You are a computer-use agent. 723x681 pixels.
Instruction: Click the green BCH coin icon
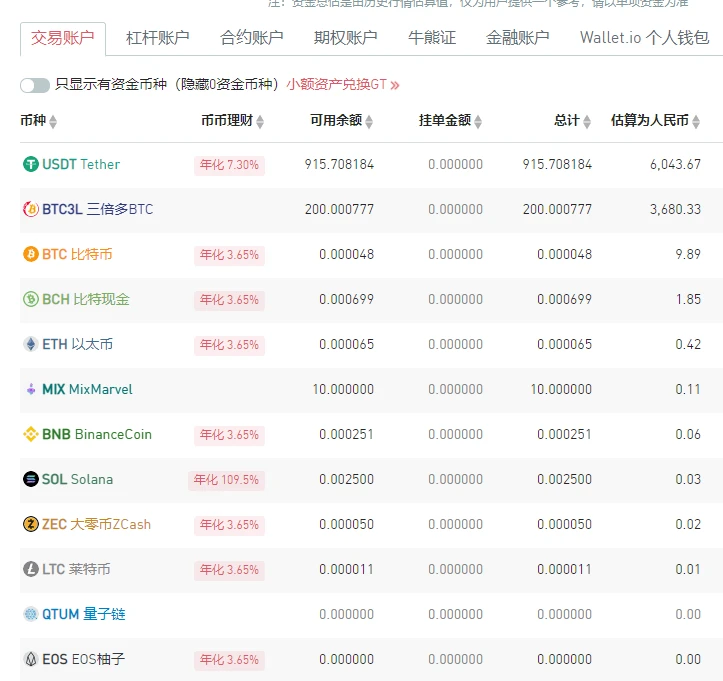(x=31, y=299)
